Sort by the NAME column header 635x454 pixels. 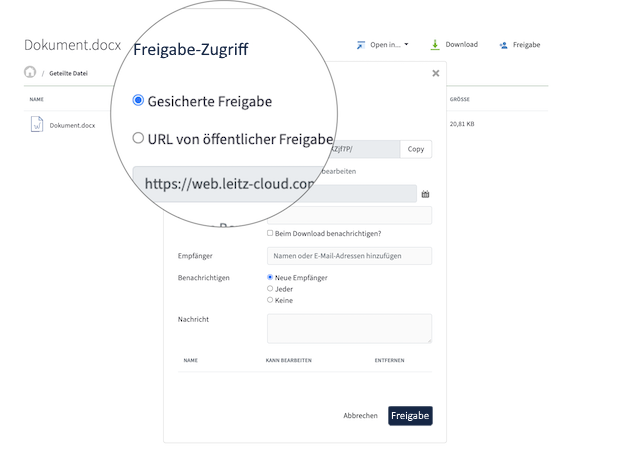click(36, 99)
